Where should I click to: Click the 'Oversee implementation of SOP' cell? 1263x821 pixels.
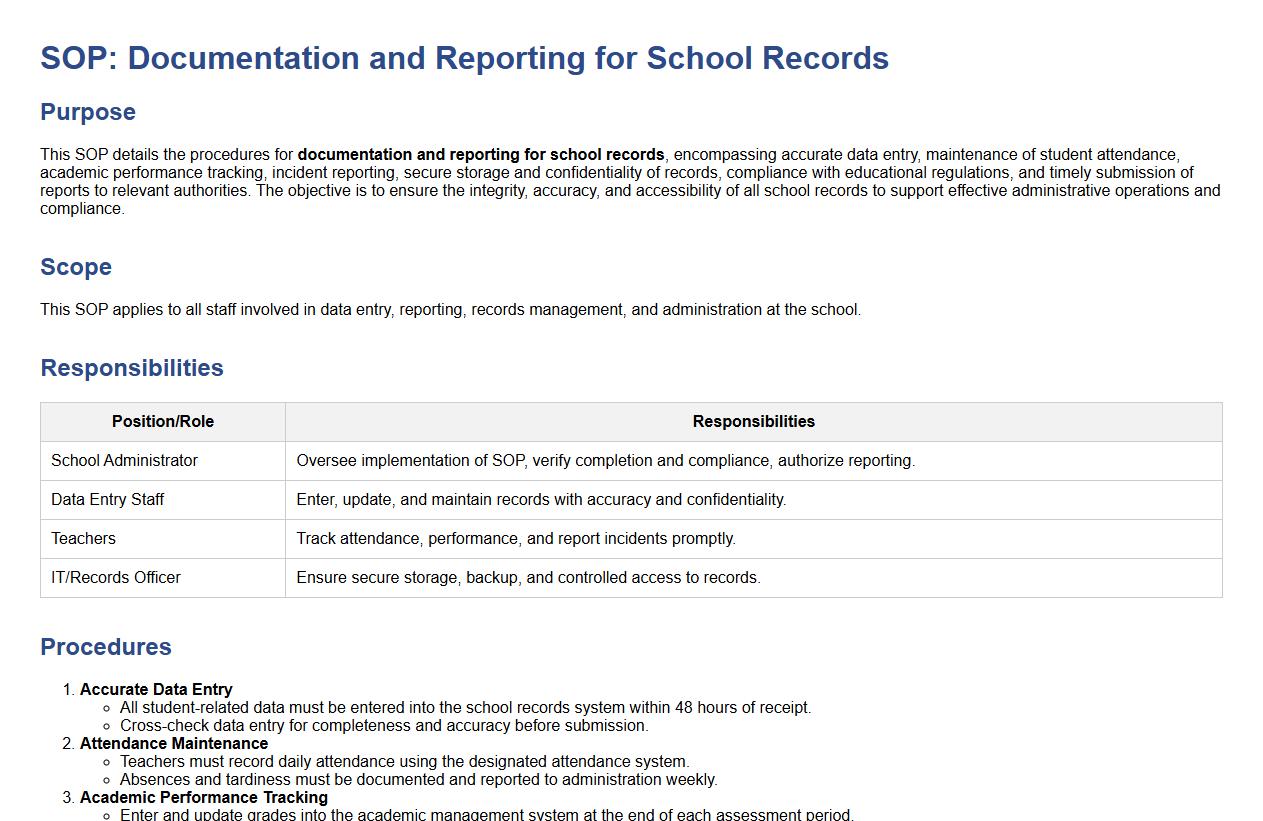click(605, 461)
